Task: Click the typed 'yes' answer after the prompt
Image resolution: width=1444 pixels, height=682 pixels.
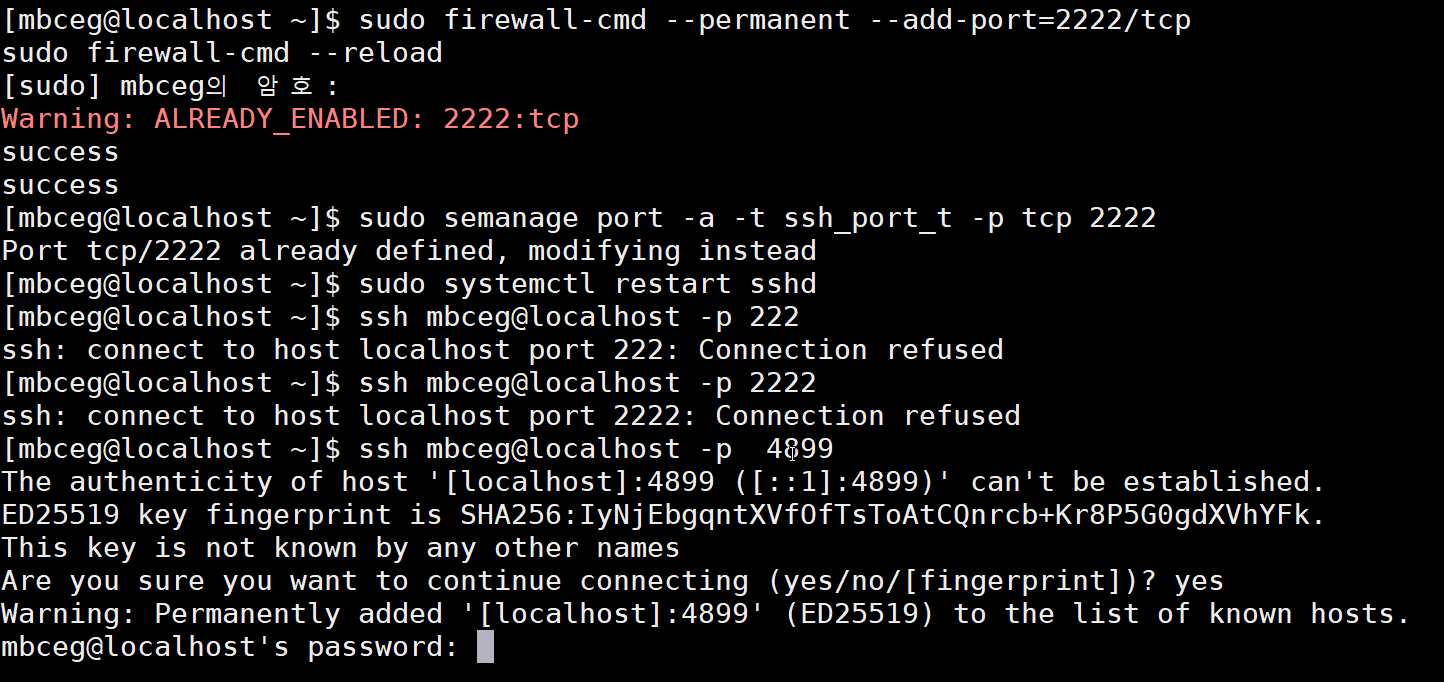Action: [x=1199, y=580]
